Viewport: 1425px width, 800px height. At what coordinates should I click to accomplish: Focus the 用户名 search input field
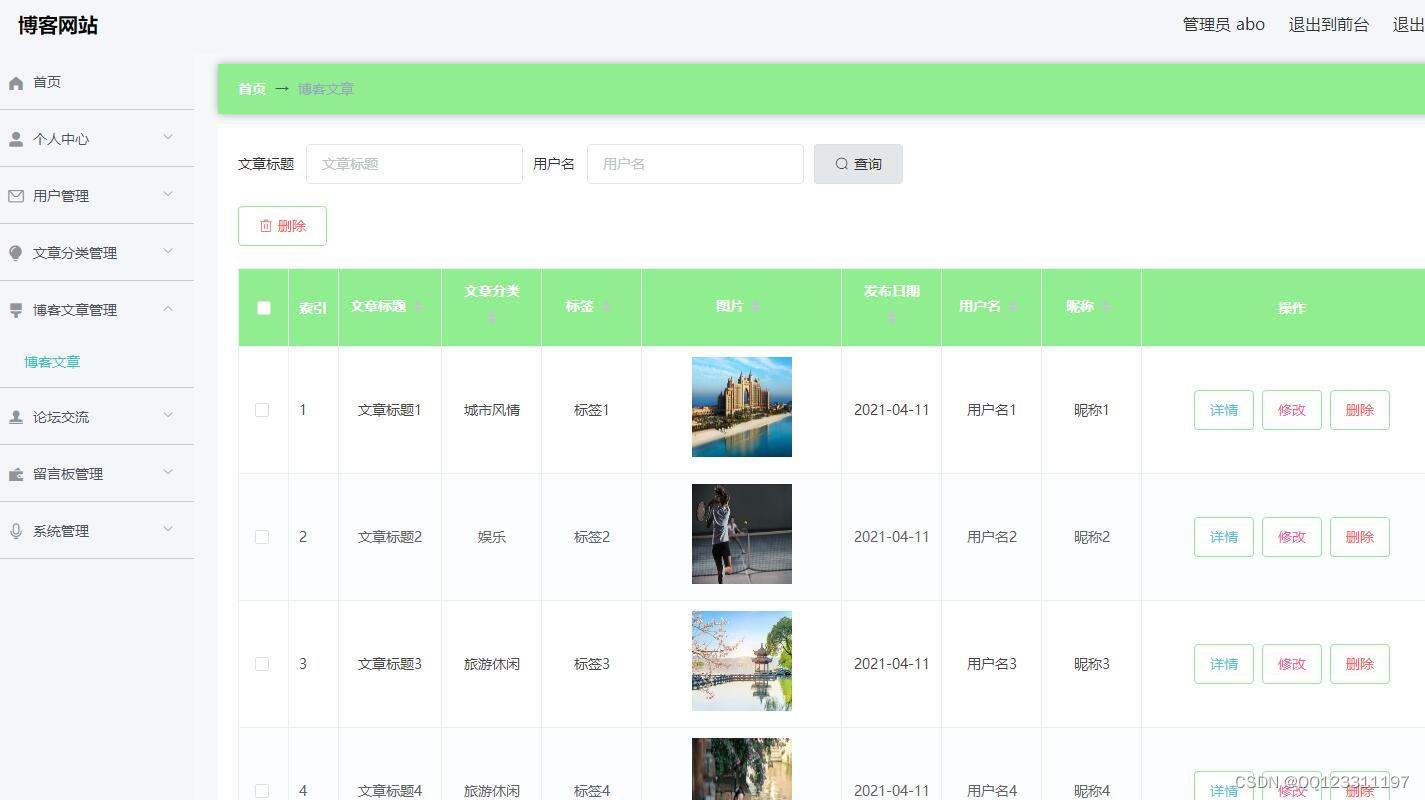[x=695, y=164]
